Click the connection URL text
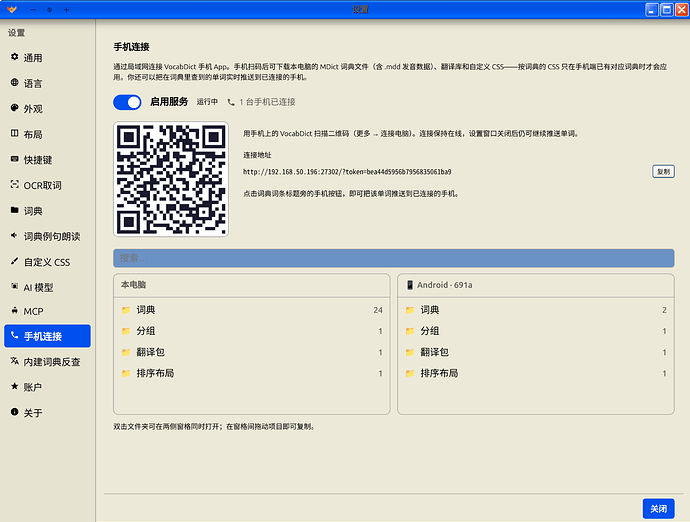This screenshot has height=522, width=690. tap(347, 172)
